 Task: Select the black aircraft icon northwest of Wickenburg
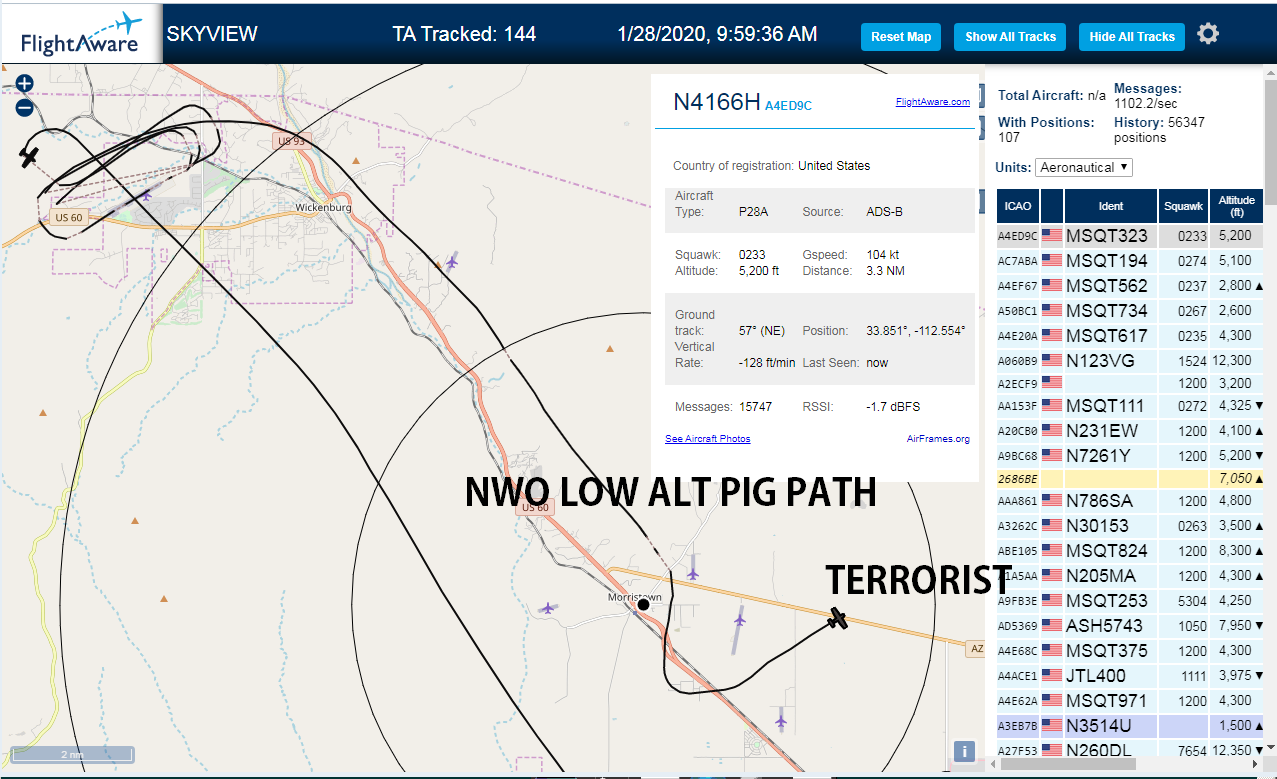tap(29, 156)
